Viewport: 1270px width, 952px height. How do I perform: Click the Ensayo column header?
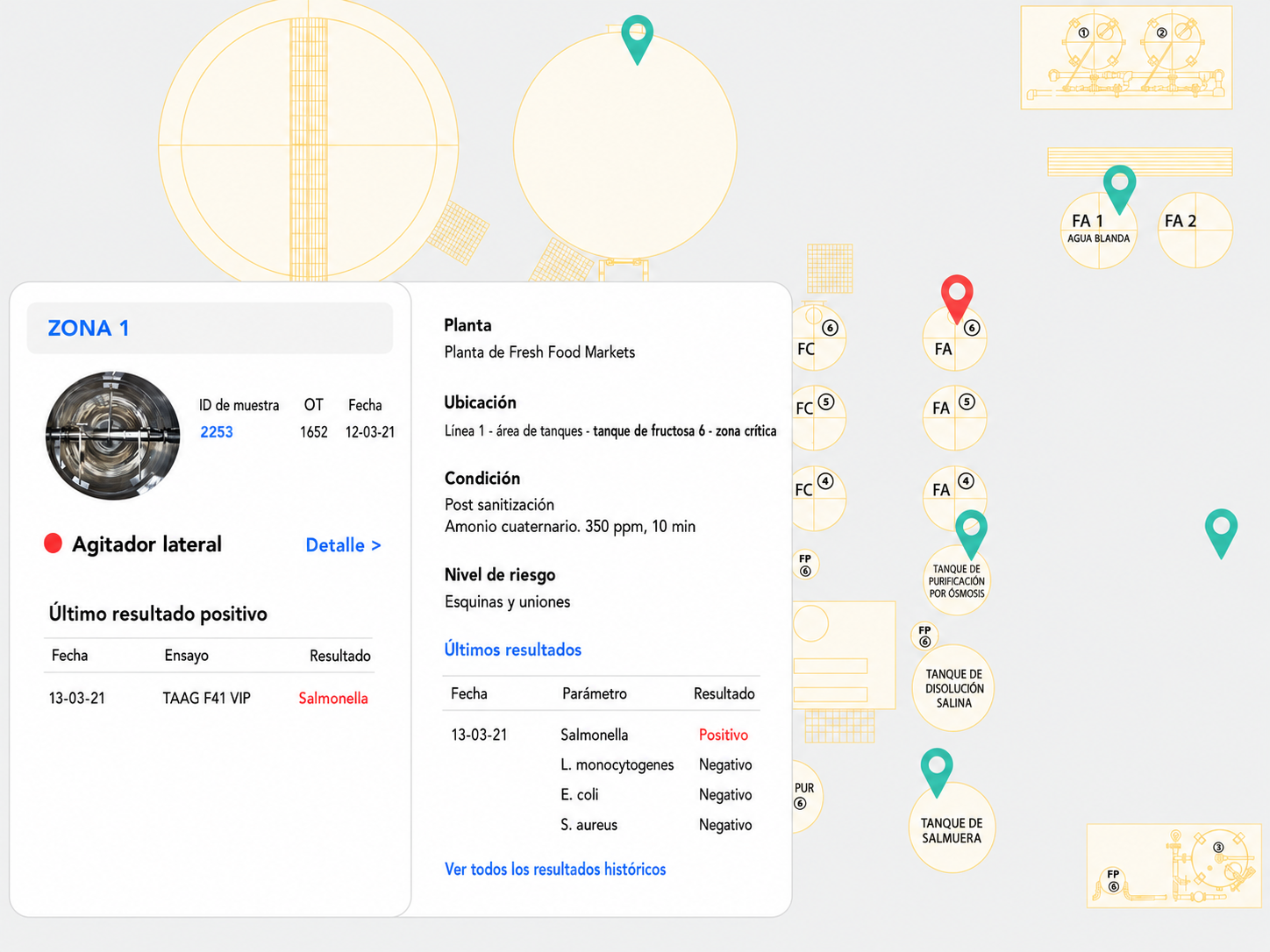point(187,656)
